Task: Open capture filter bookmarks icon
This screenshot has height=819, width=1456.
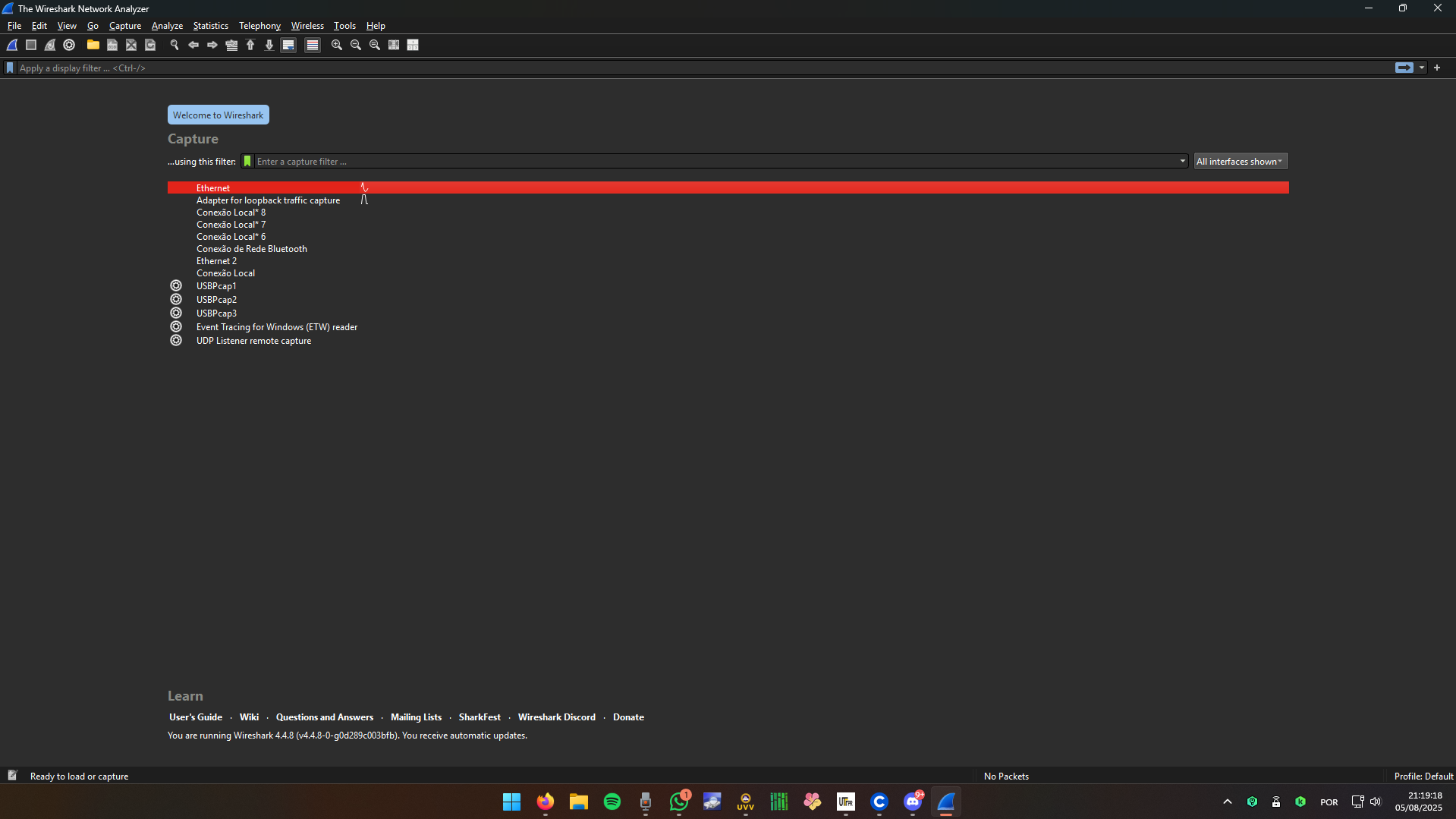Action: [x=247, y=161]
